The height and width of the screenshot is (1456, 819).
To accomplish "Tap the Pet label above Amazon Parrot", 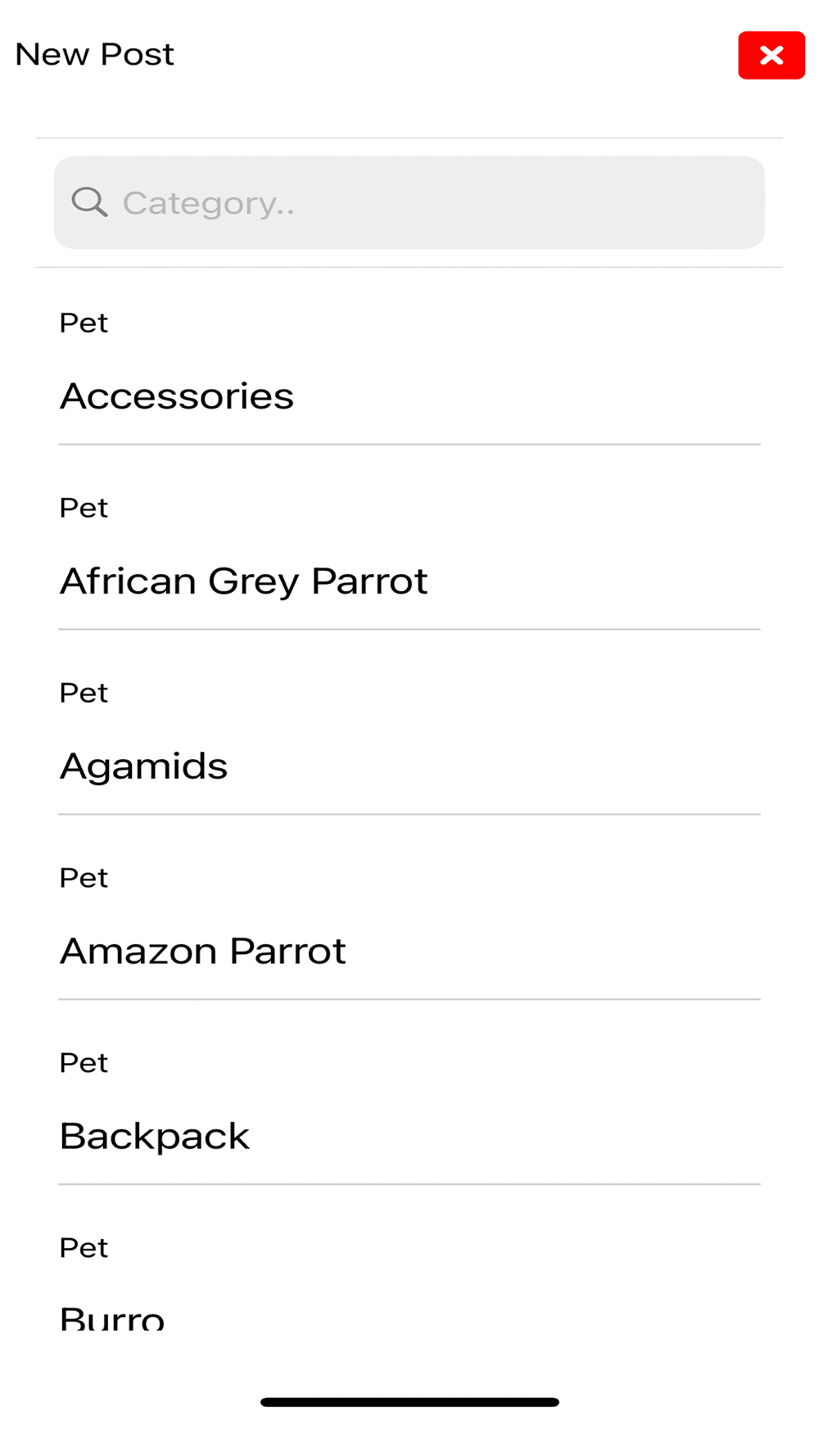I will click(84, 878).
